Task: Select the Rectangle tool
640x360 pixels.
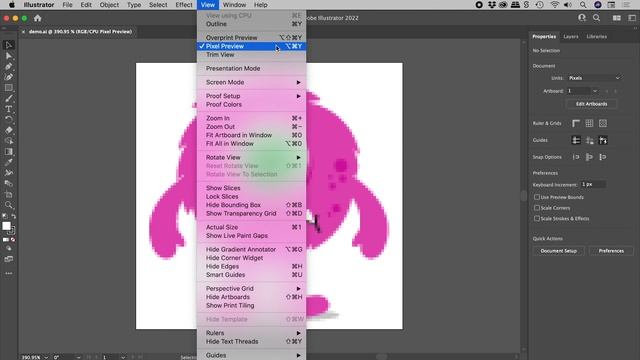Action: coord(9,88)
